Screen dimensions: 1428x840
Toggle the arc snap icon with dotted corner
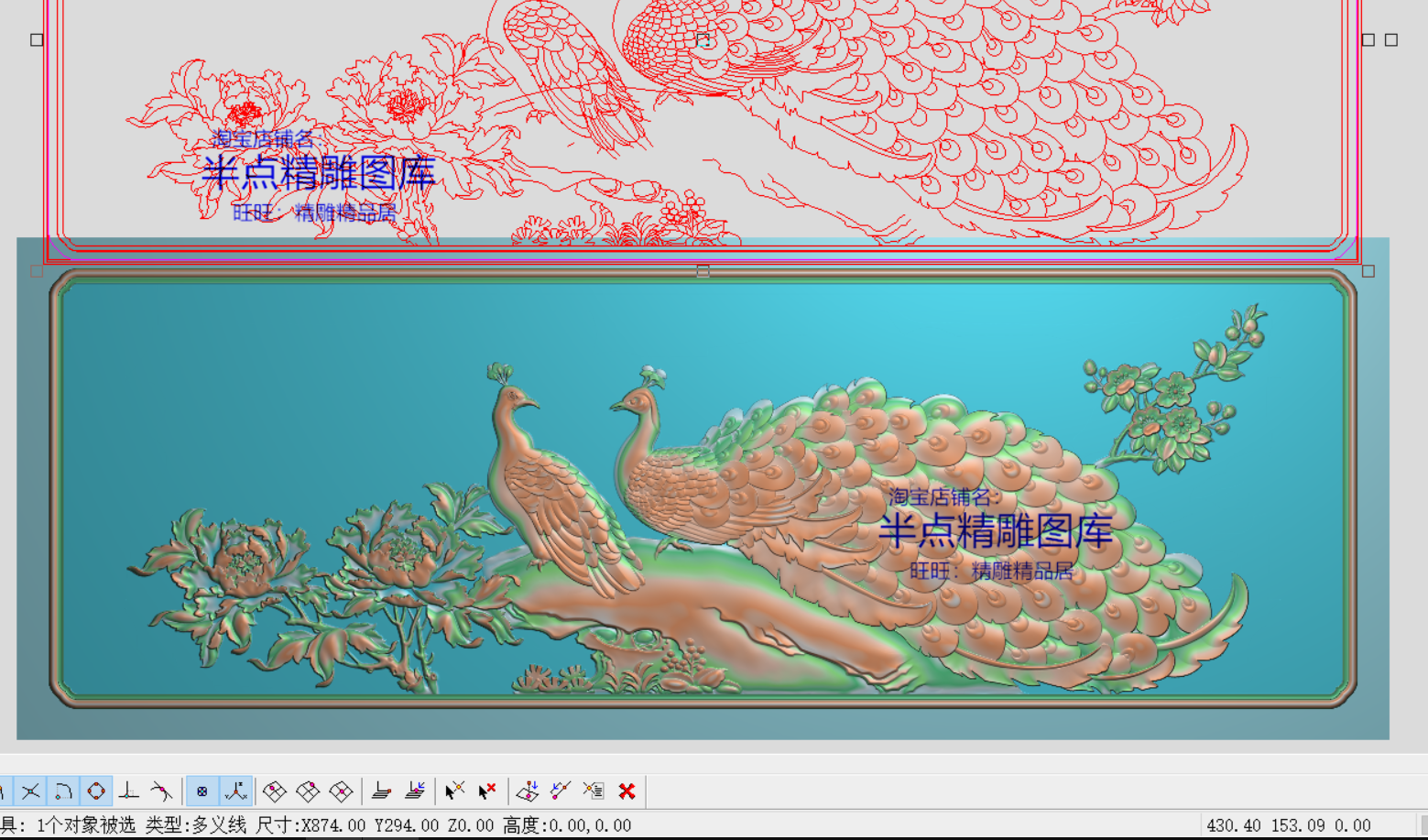[x=63, y=791]
